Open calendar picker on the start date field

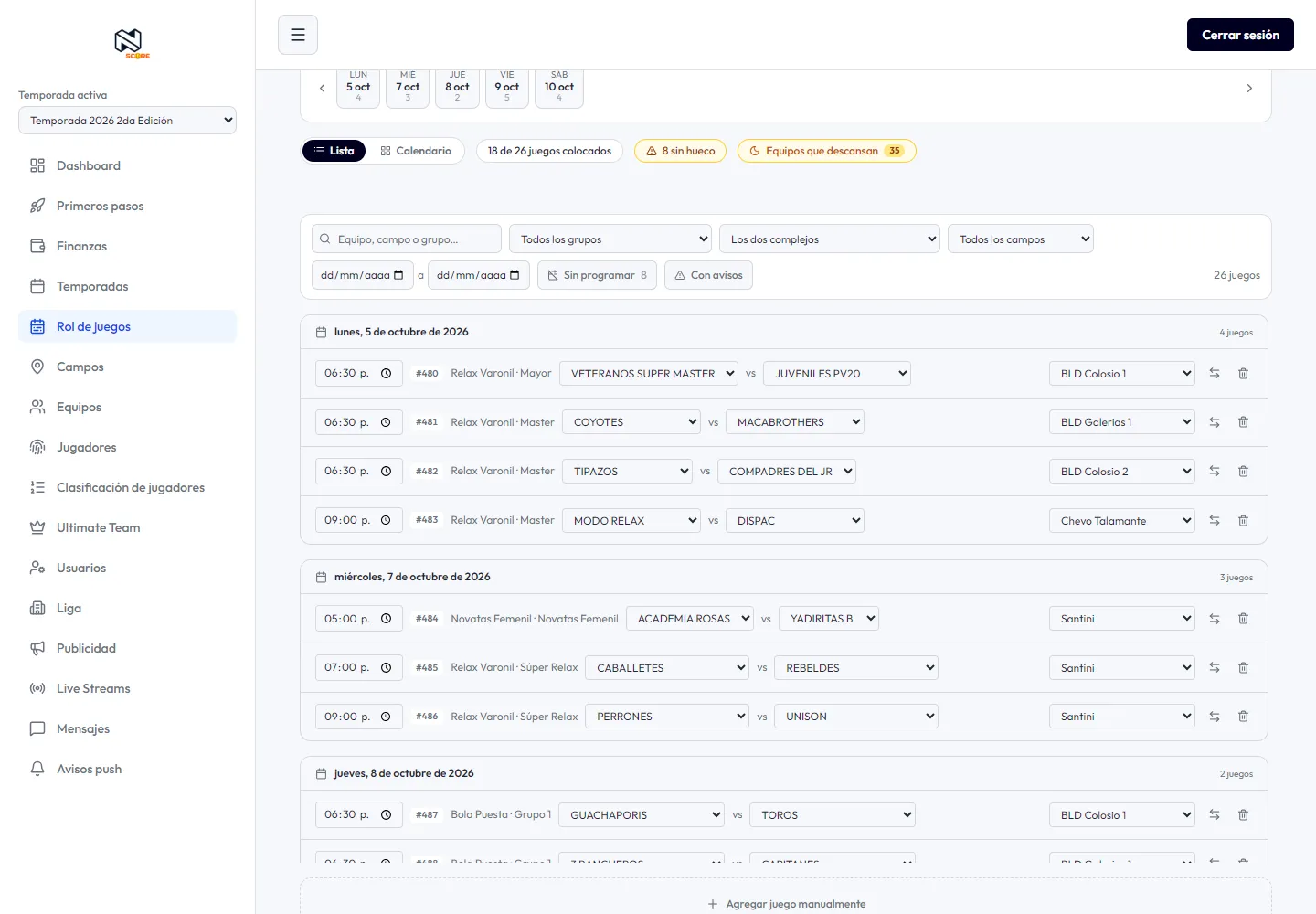click(398, 275)
